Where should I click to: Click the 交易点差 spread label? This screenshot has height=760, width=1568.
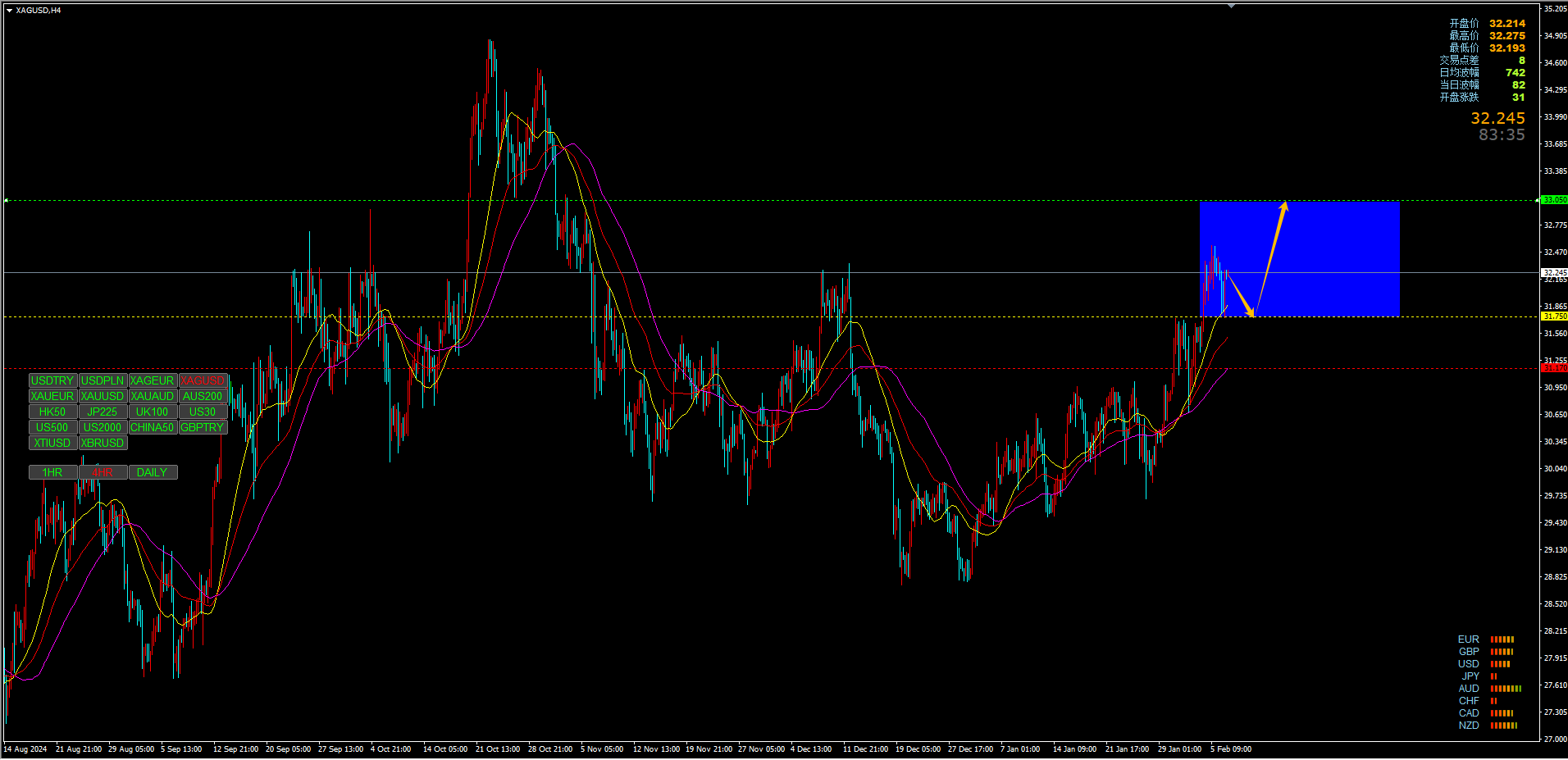coord(1459,61)
